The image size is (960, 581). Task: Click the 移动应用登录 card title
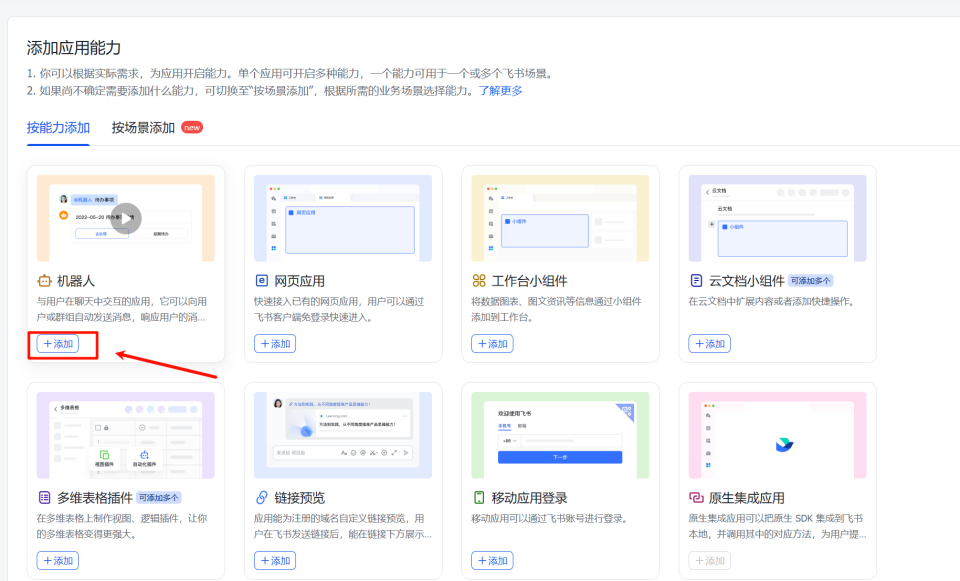[530, 498]
